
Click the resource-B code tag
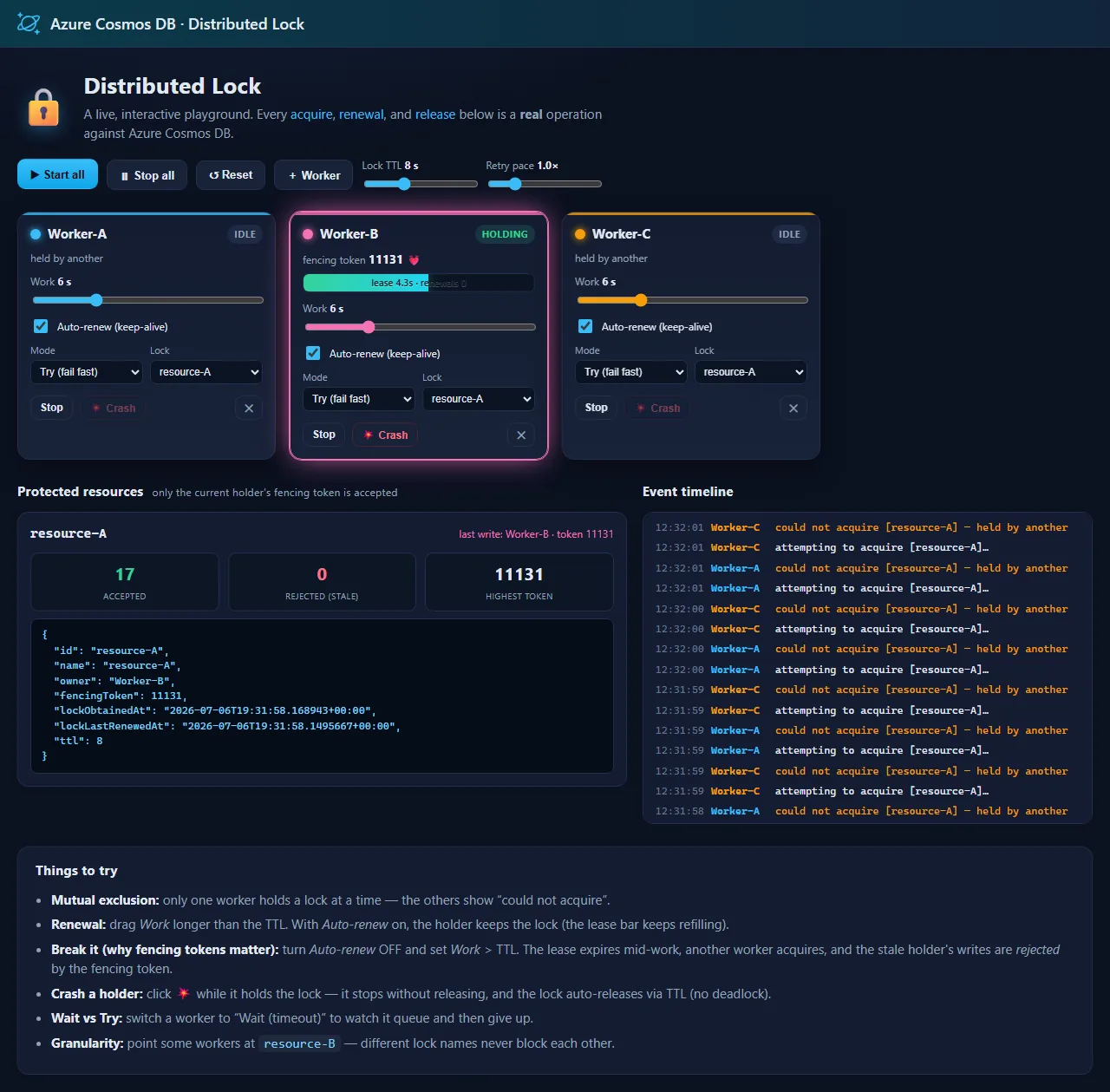click(299, 1043)
